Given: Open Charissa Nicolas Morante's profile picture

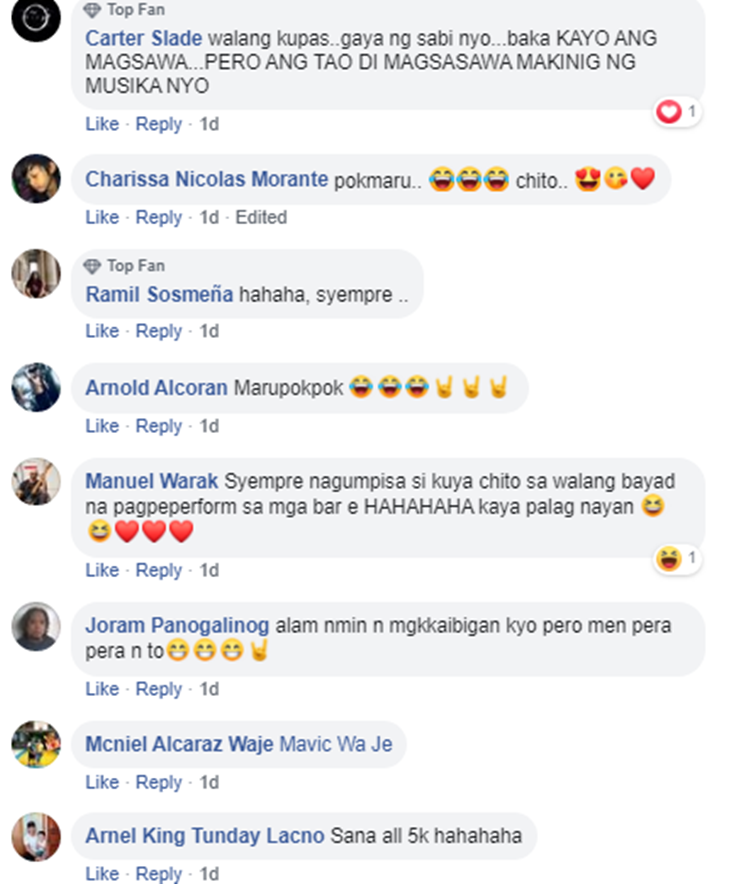Looking at the screenshot, I should 36,179.
